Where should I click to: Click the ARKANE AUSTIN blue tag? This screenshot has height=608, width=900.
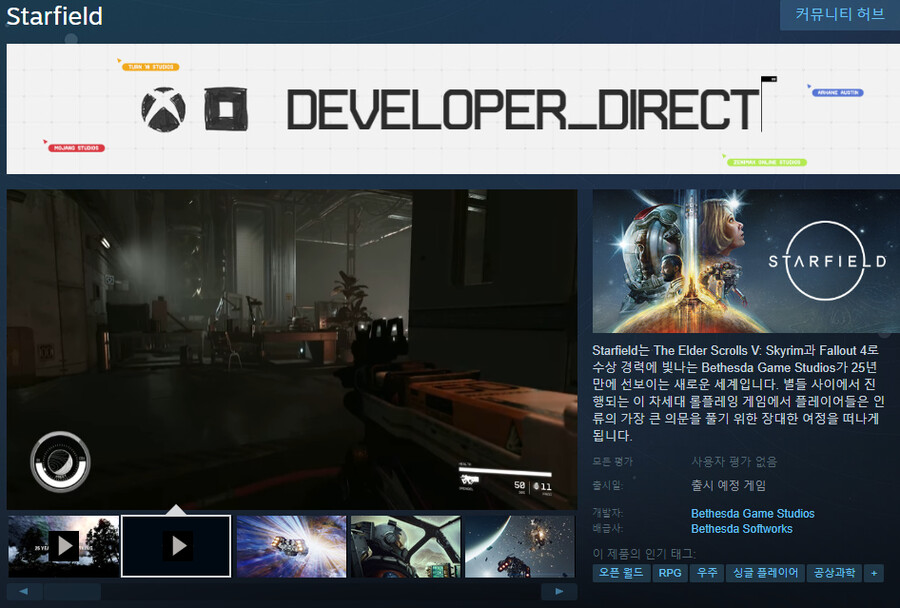tap(837, 92)
